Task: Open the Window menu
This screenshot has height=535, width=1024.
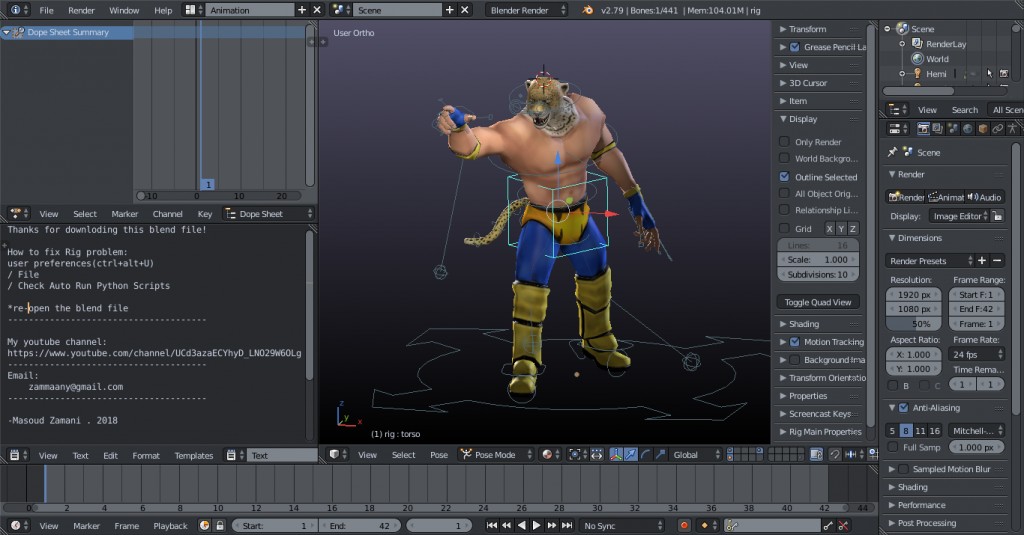Action: tap(124, 10)
